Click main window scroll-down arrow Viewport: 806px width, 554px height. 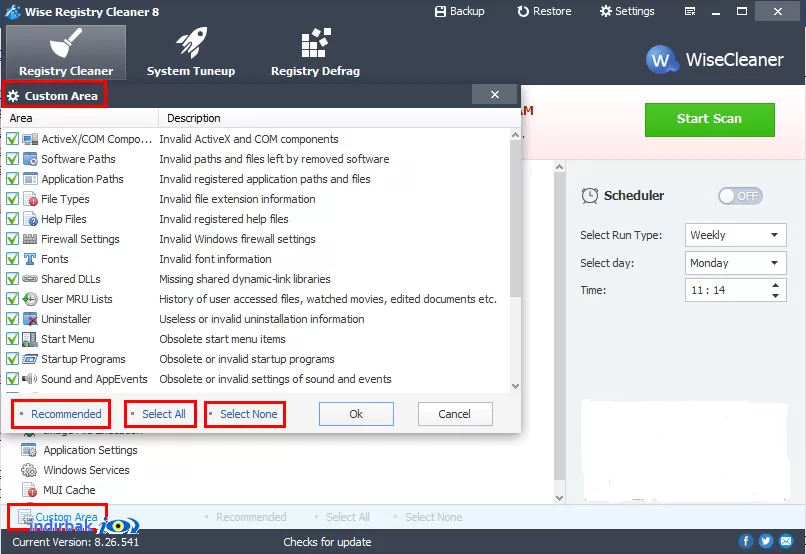(x=560, y=498)
